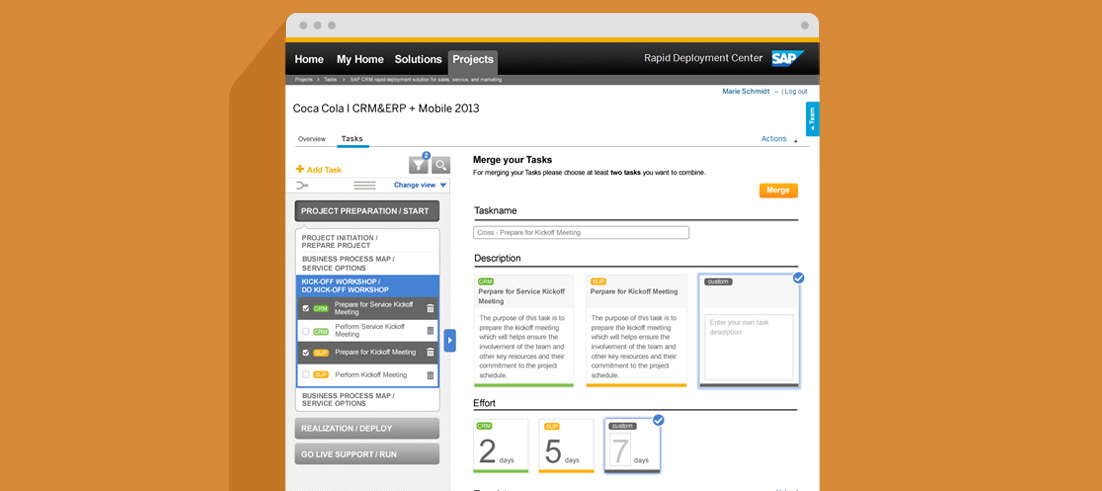
Task: Click the merge-path icon below Add Task
Action: coord(302,185)
